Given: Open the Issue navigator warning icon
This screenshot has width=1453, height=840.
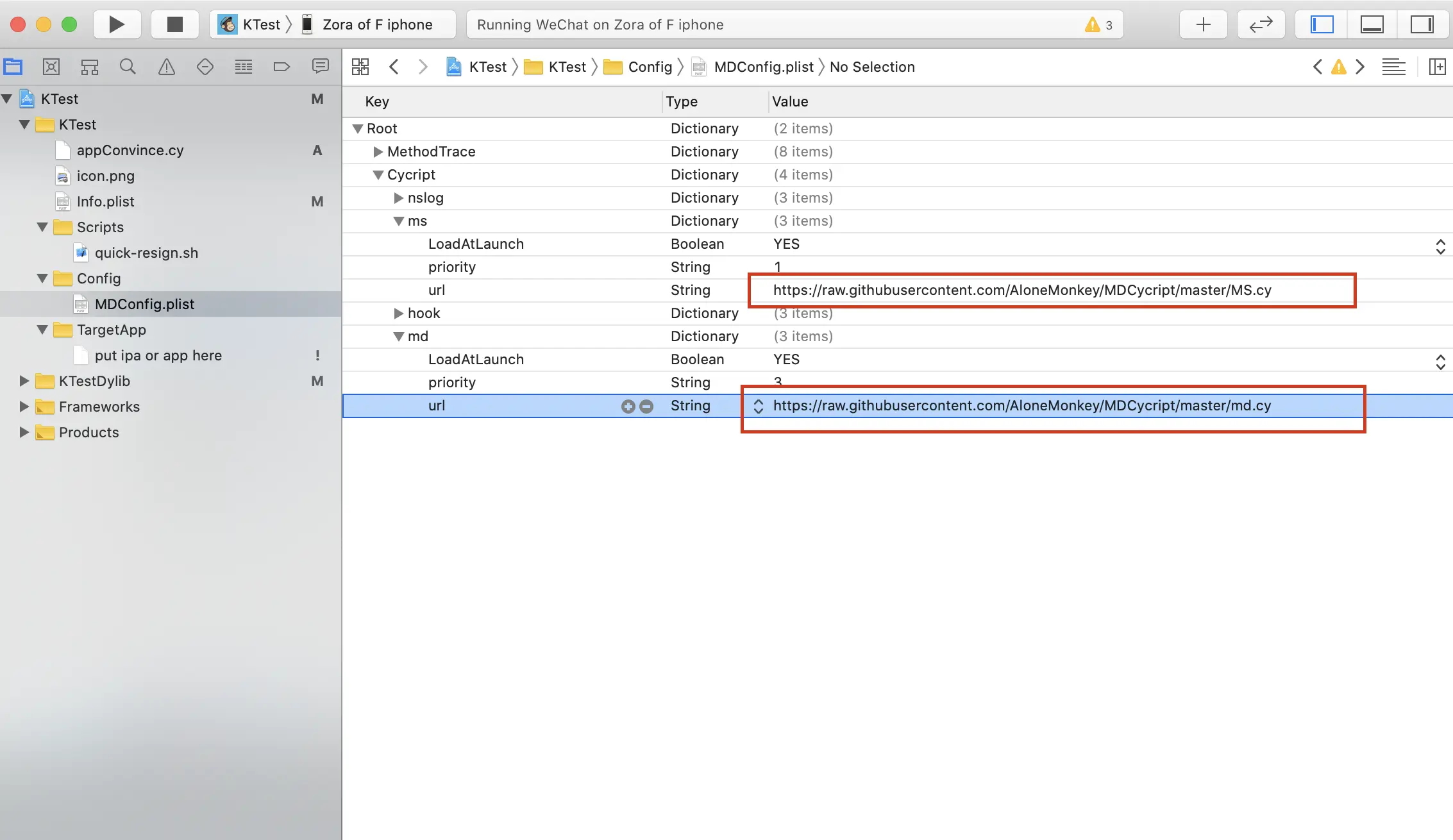Looking at the screenshot, I should pos(166,67).
